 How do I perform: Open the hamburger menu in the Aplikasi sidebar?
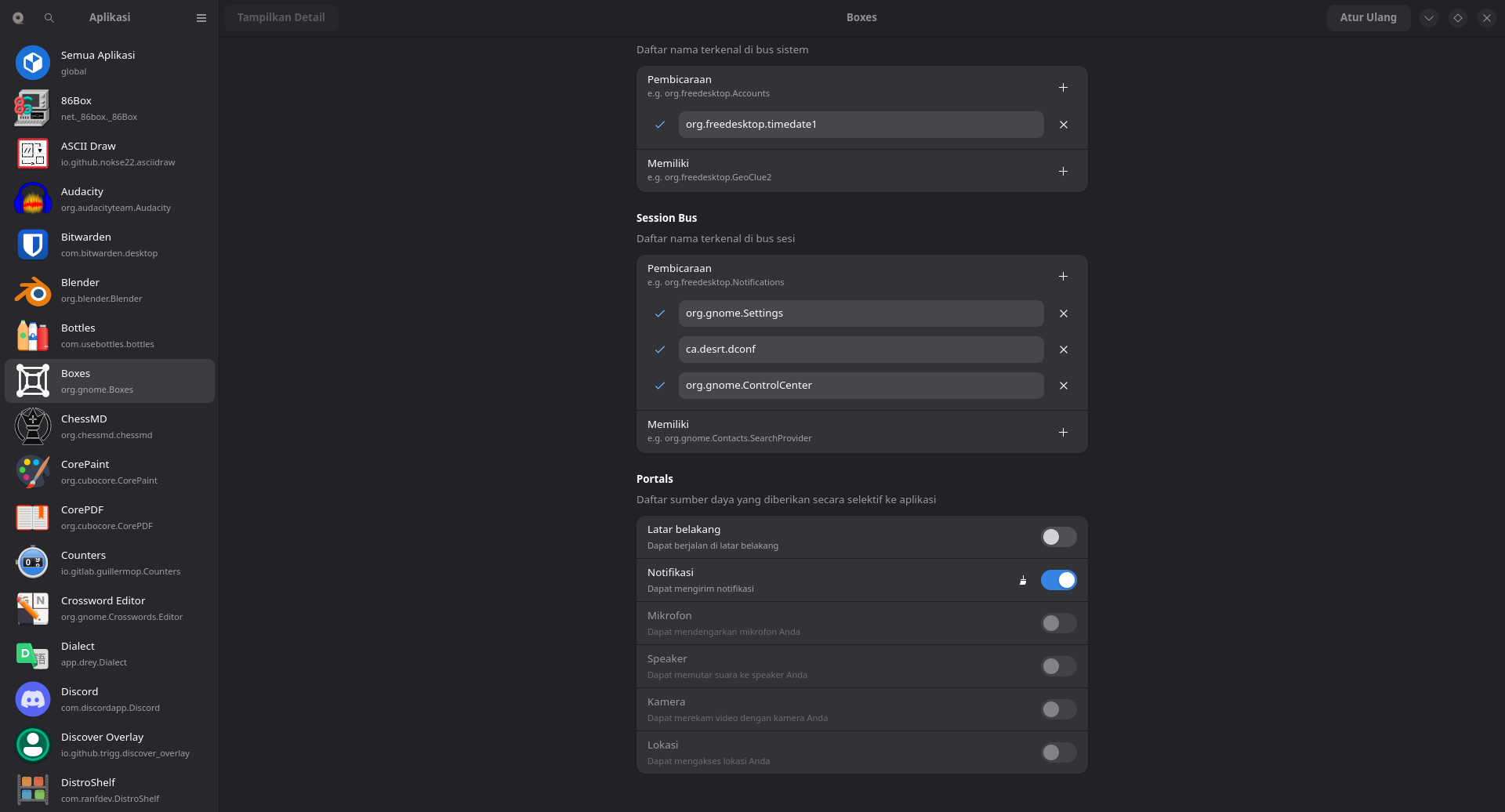pyautogui.click(x=201, y=18)
